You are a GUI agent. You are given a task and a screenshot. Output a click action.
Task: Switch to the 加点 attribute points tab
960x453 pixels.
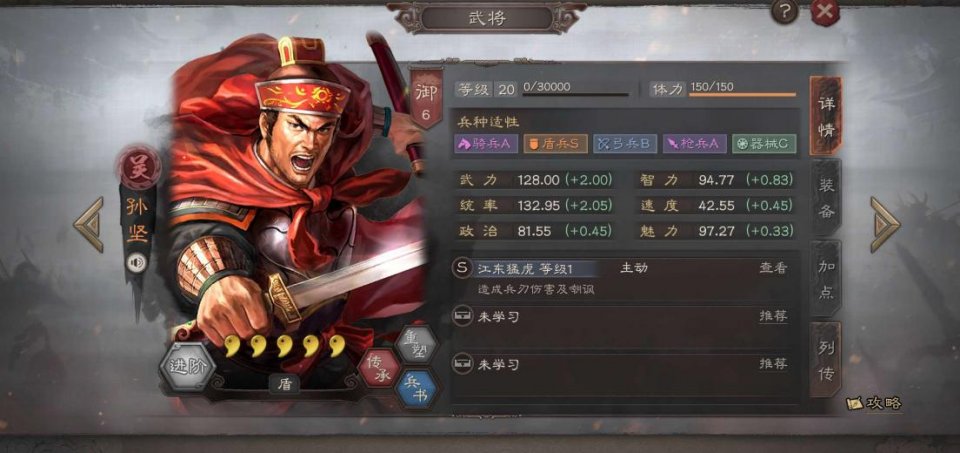[x=826, y=278]
